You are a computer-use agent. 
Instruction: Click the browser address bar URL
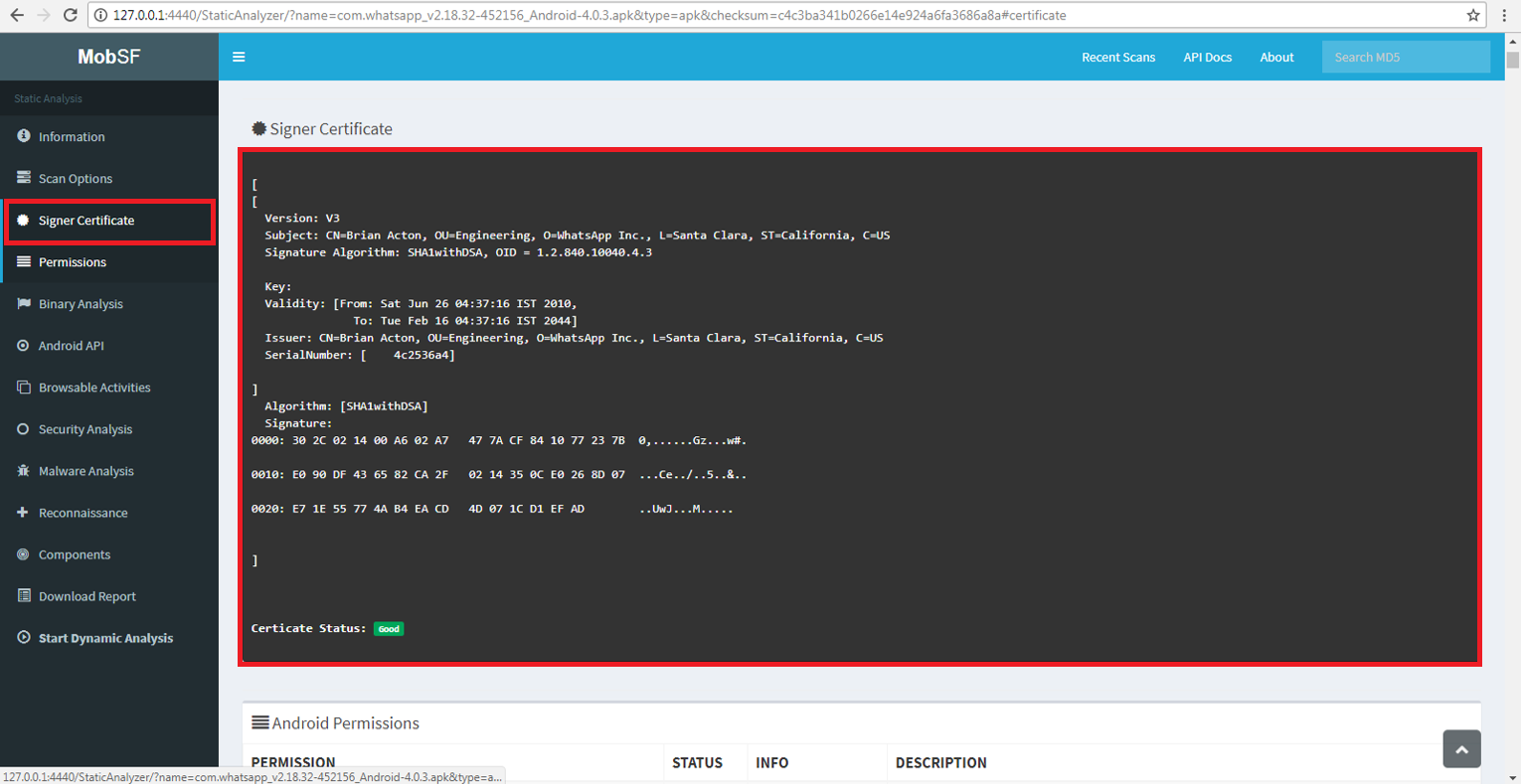pos(590,15)
